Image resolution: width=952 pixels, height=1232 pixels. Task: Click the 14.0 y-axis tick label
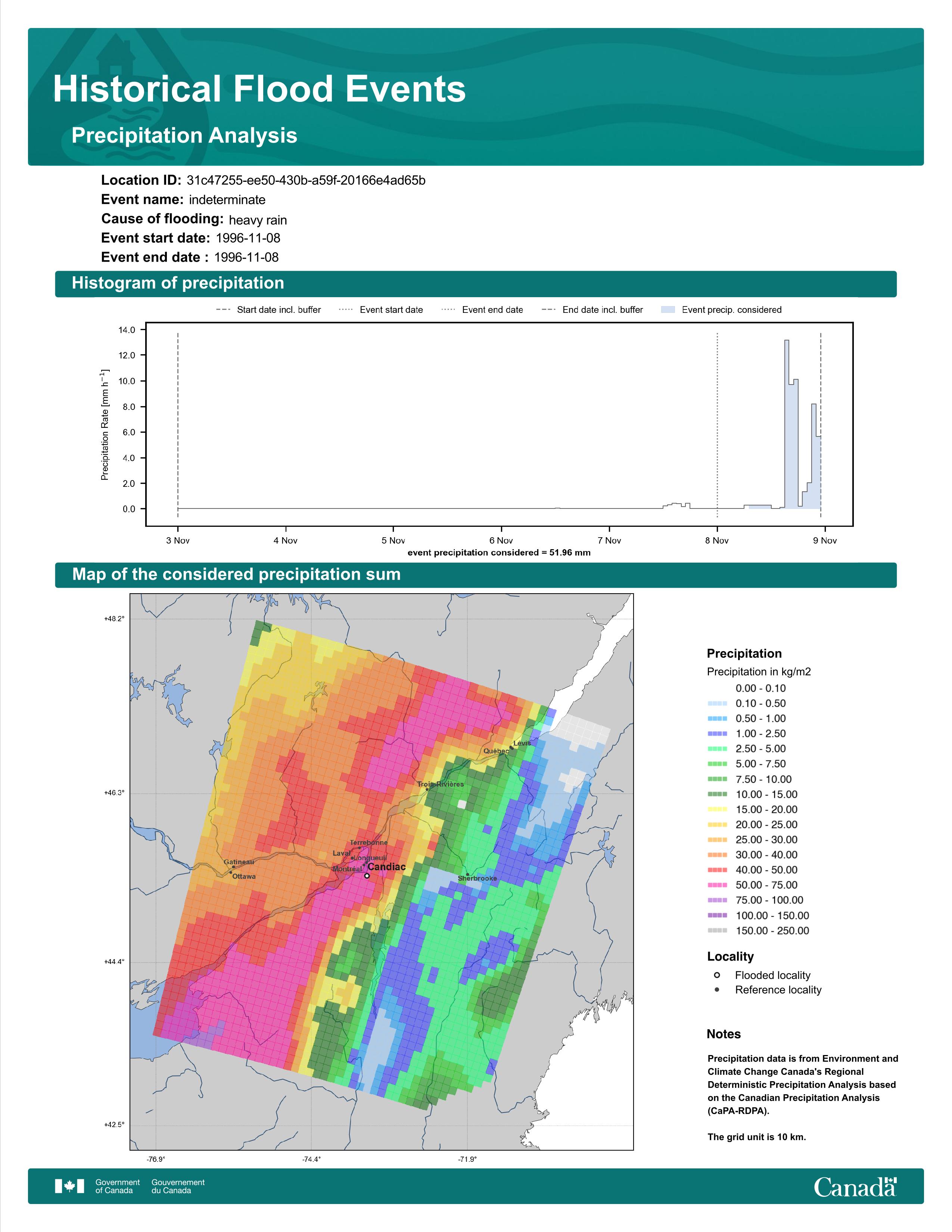(127, 330)
